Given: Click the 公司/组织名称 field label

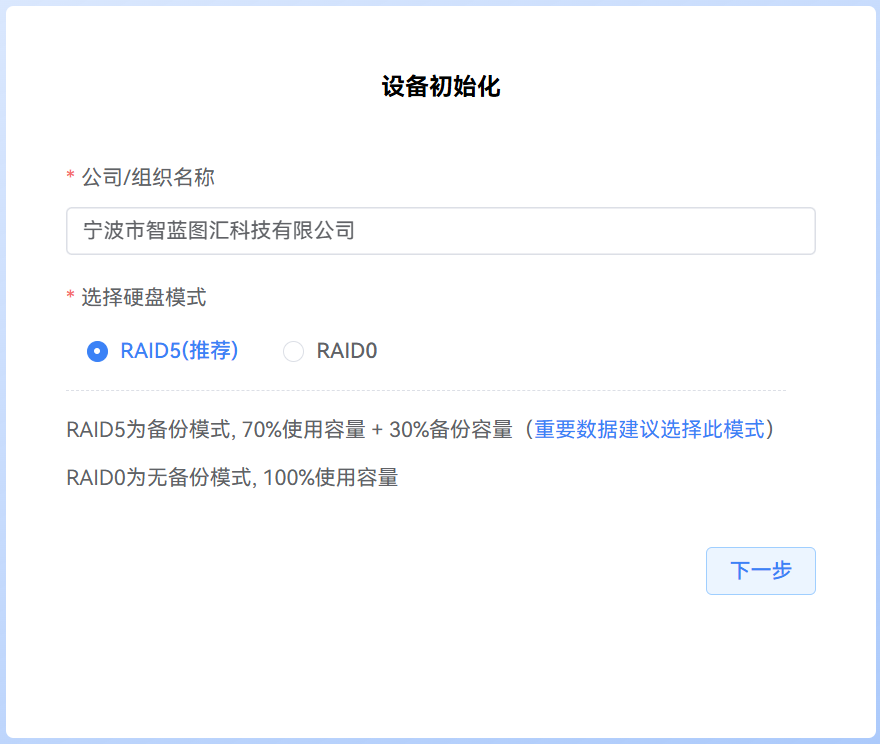Looking at the screenshot, I should tap(148, 178).
